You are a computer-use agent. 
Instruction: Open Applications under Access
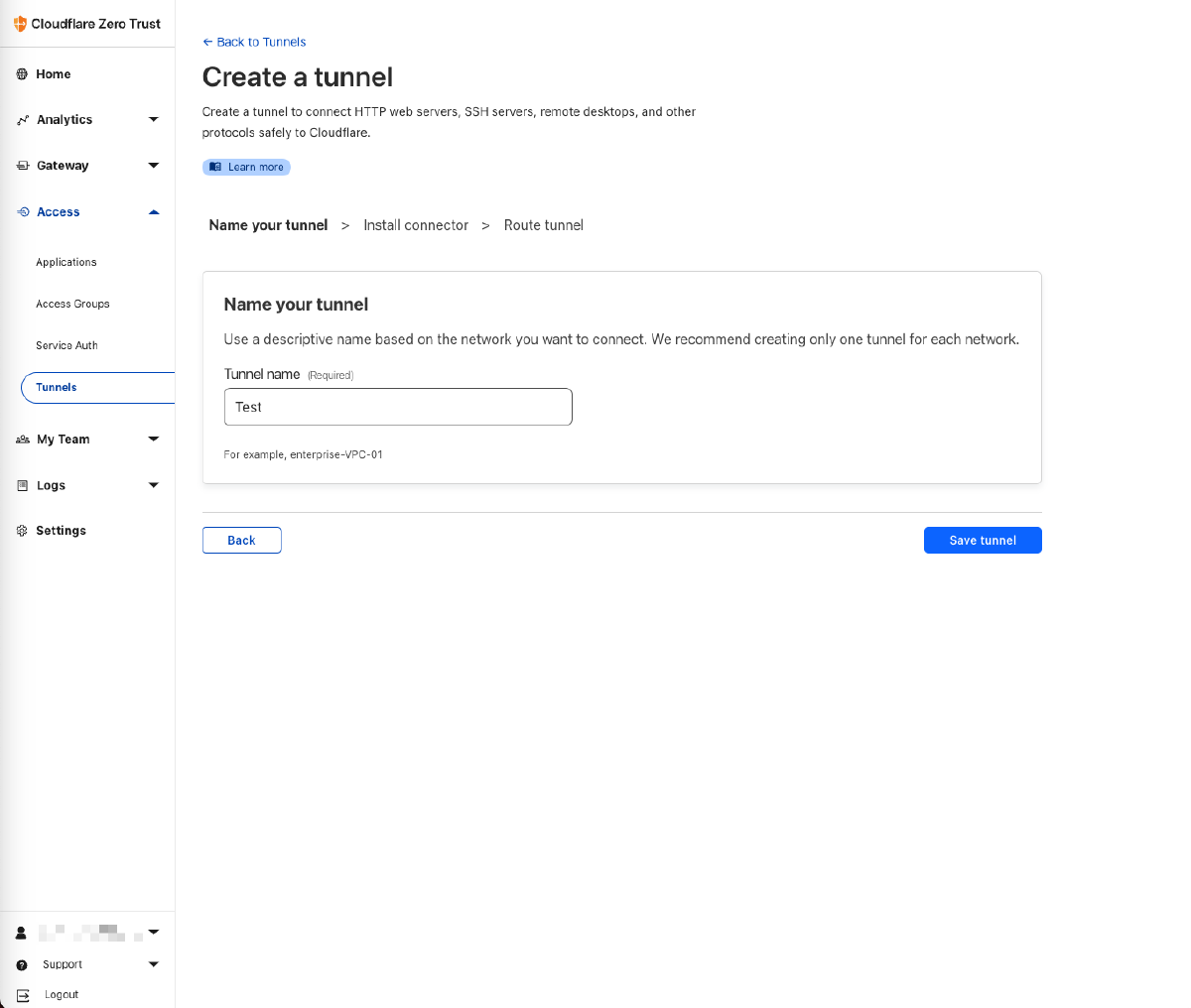click(66, 263)
